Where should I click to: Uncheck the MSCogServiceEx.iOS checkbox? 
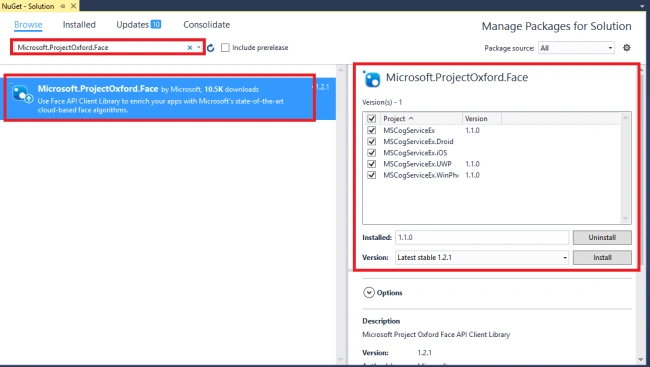pos(371,153)
